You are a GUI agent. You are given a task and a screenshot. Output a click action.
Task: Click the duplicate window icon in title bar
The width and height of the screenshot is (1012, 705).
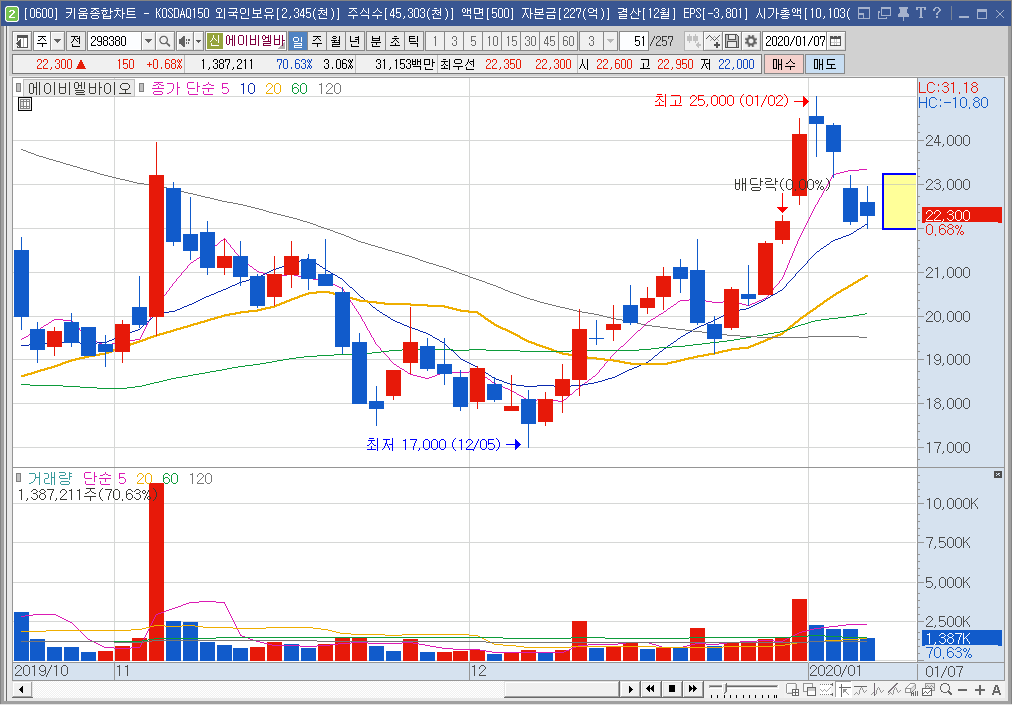884,13
